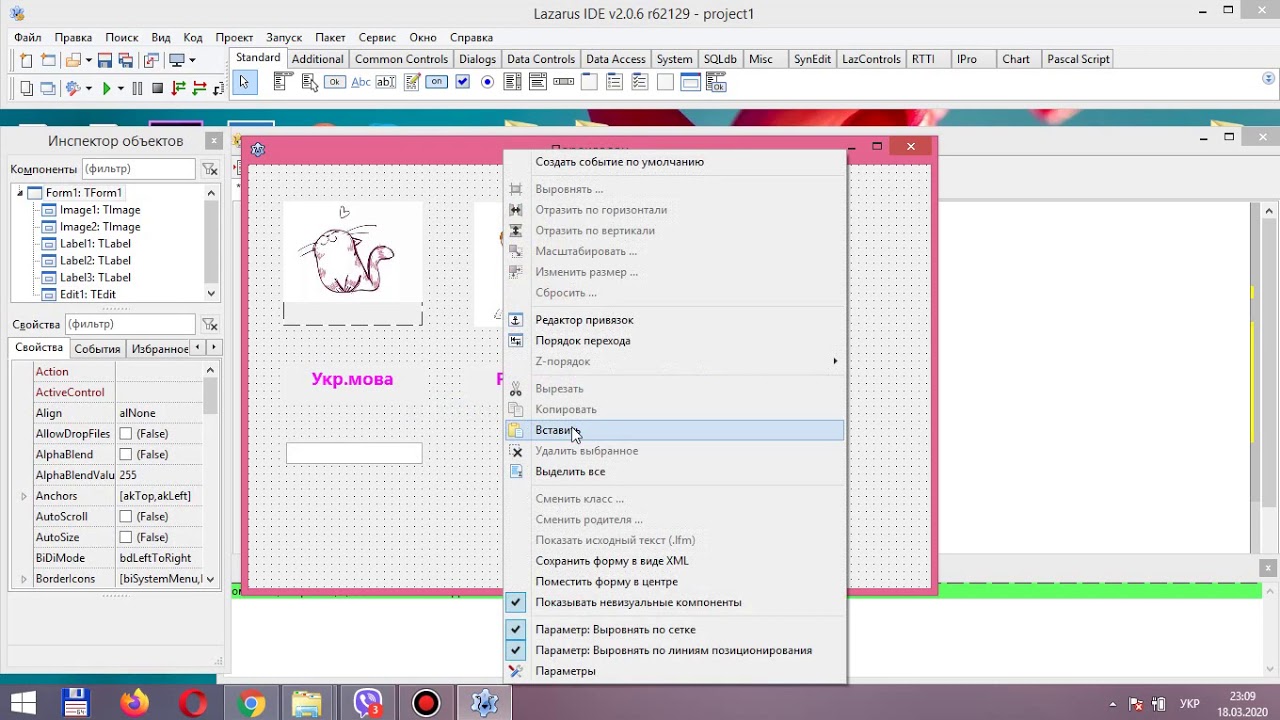Click the Save toolbar icon
Image resolution: width=1280 pixels, height=720 pixels.
tap(105, 60)
